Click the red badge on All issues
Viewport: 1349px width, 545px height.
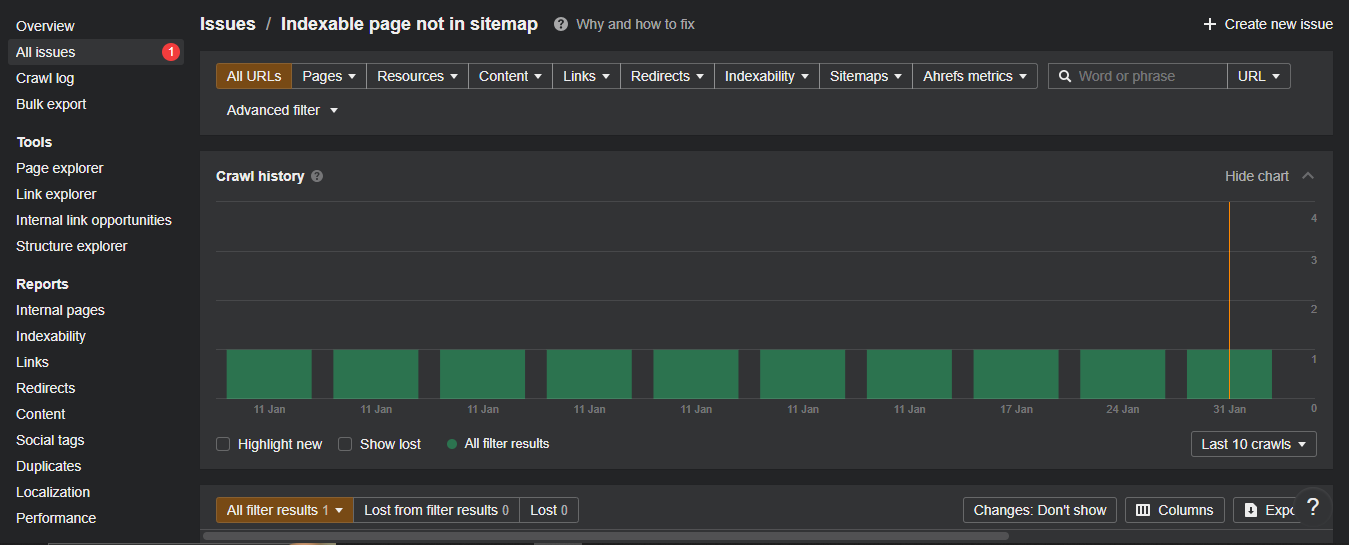tap(171, 52)
